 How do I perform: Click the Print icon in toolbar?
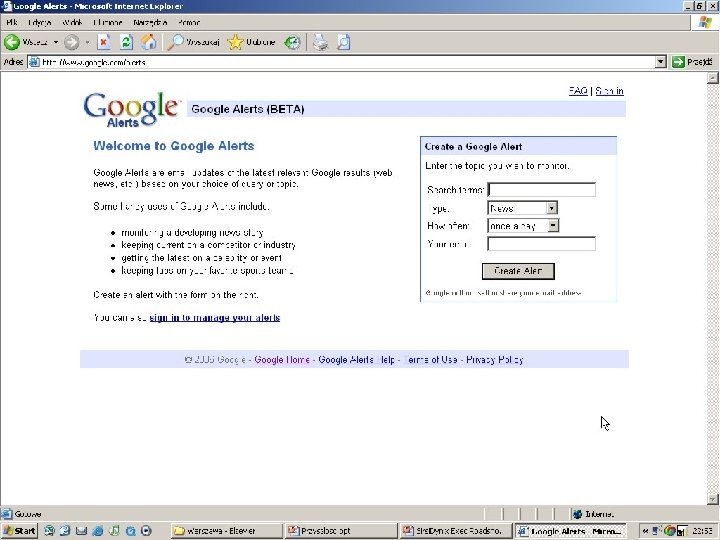321,42
